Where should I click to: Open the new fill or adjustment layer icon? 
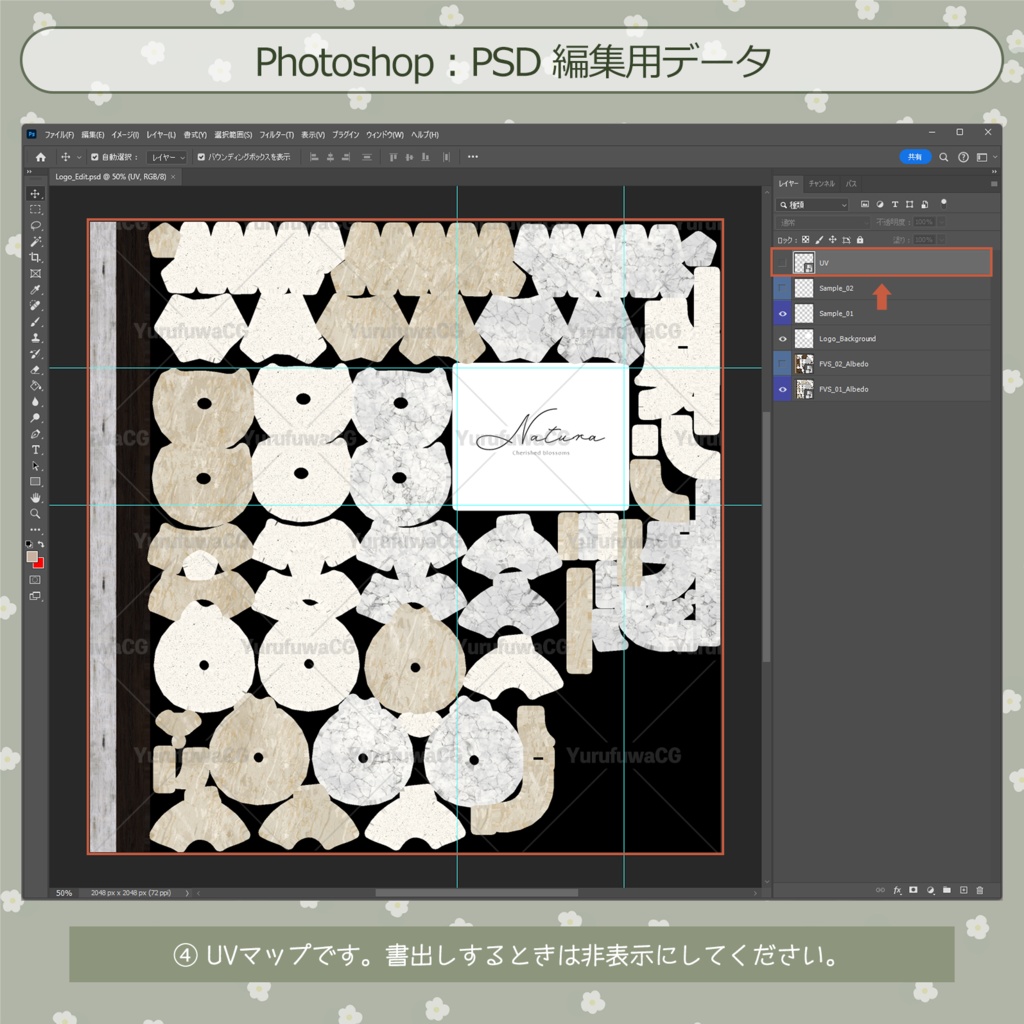pos(931,890)
